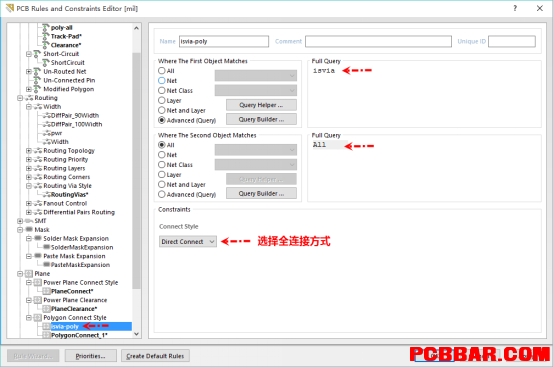Select Advanced (Query) for second object

point(162,194)
